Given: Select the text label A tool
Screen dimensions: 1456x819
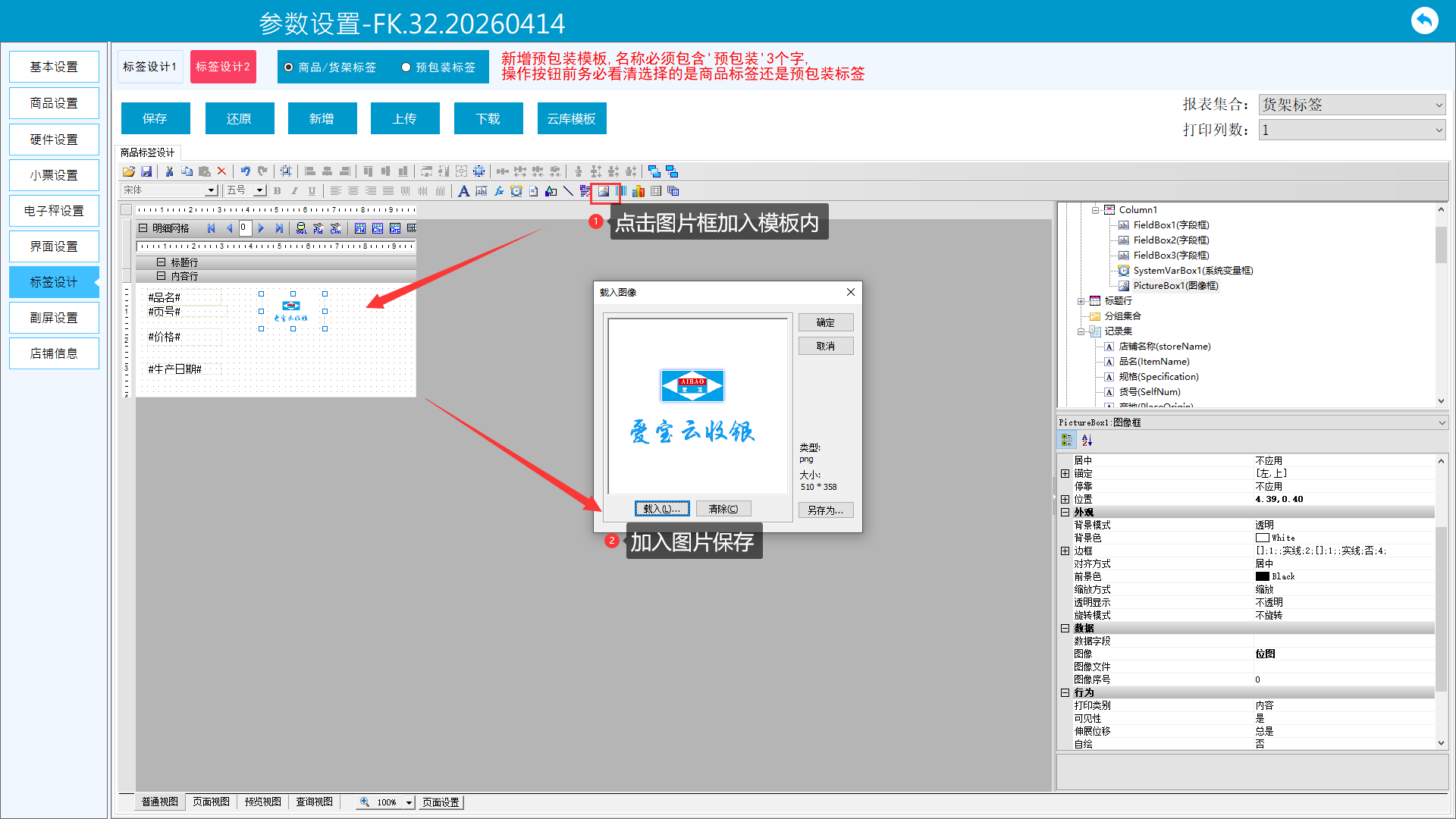Looking at the screenshot, I should 463,191.
